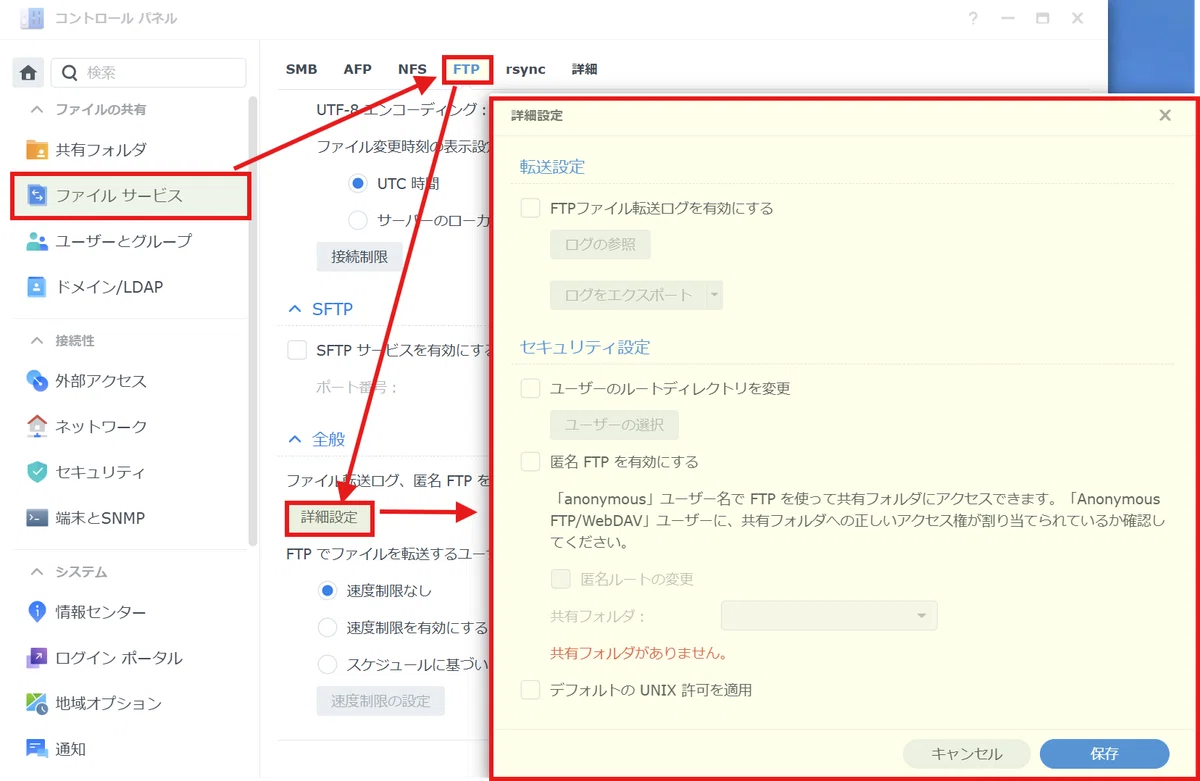Open ファイル サービス in the sidebar

pyautogui.click(x=130, y=195)
